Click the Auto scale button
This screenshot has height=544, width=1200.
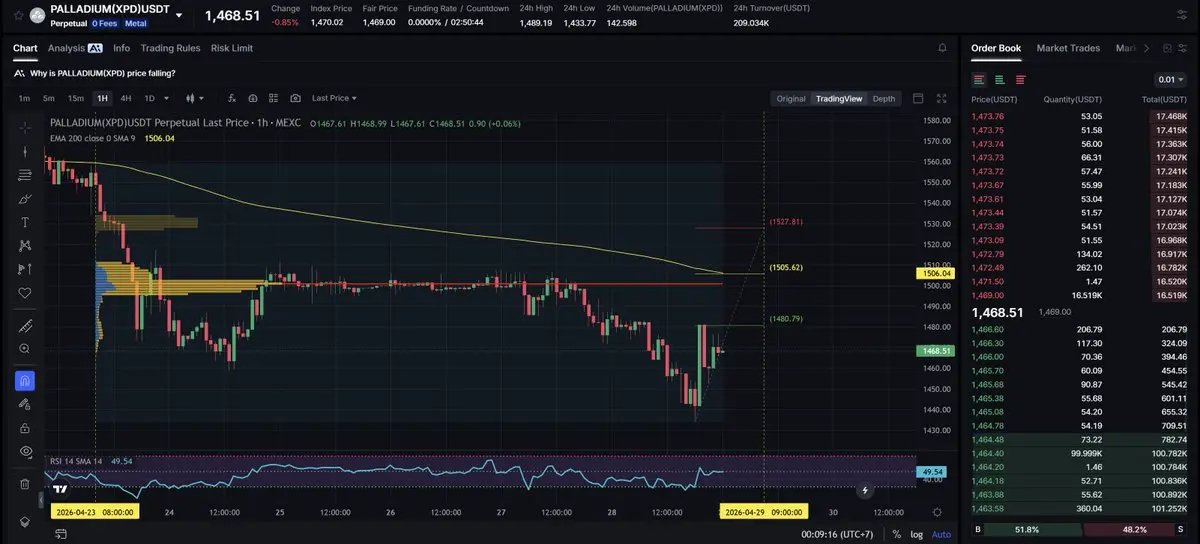[x=941, y=534]
